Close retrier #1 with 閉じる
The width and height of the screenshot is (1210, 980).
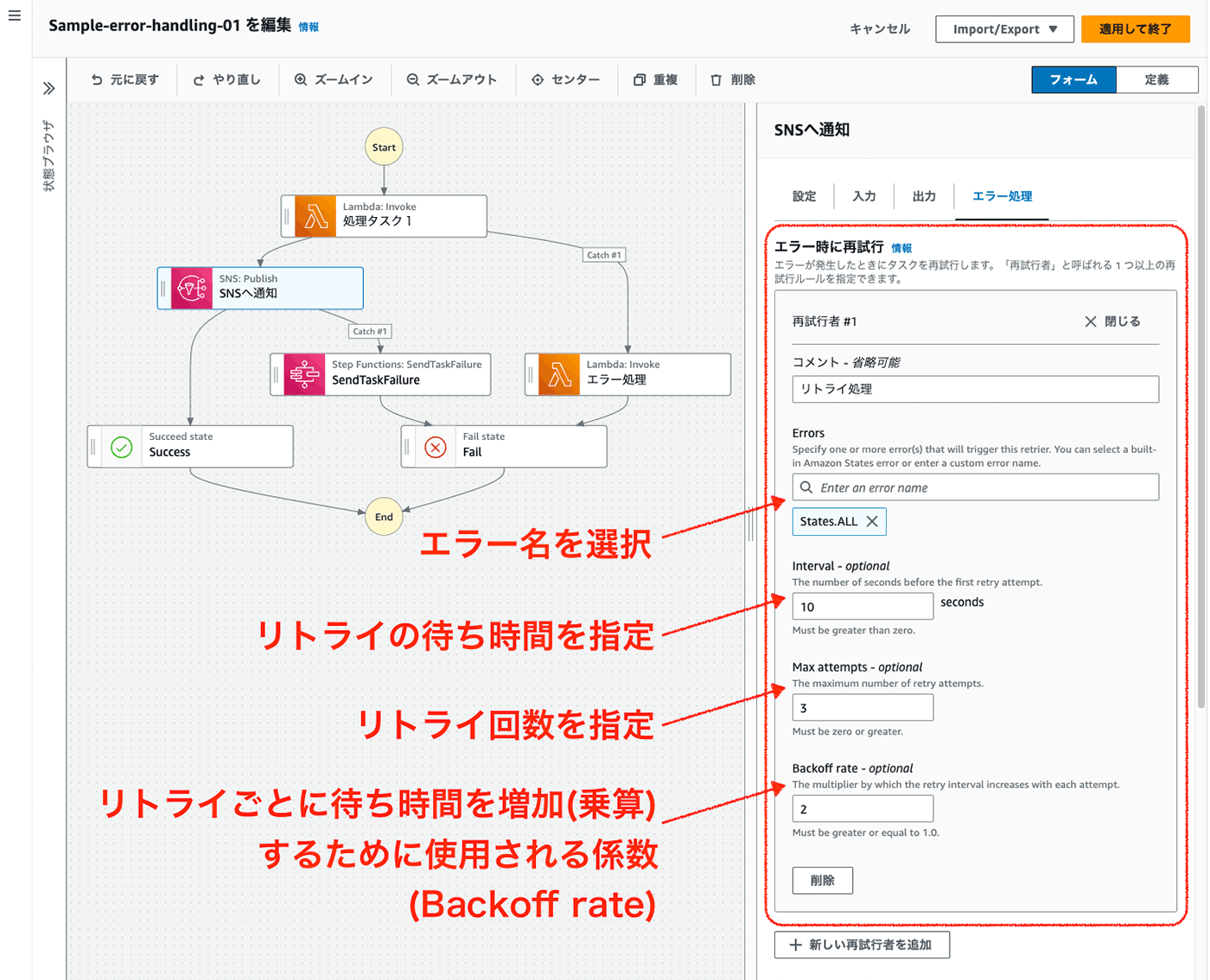coord(1112,321)
